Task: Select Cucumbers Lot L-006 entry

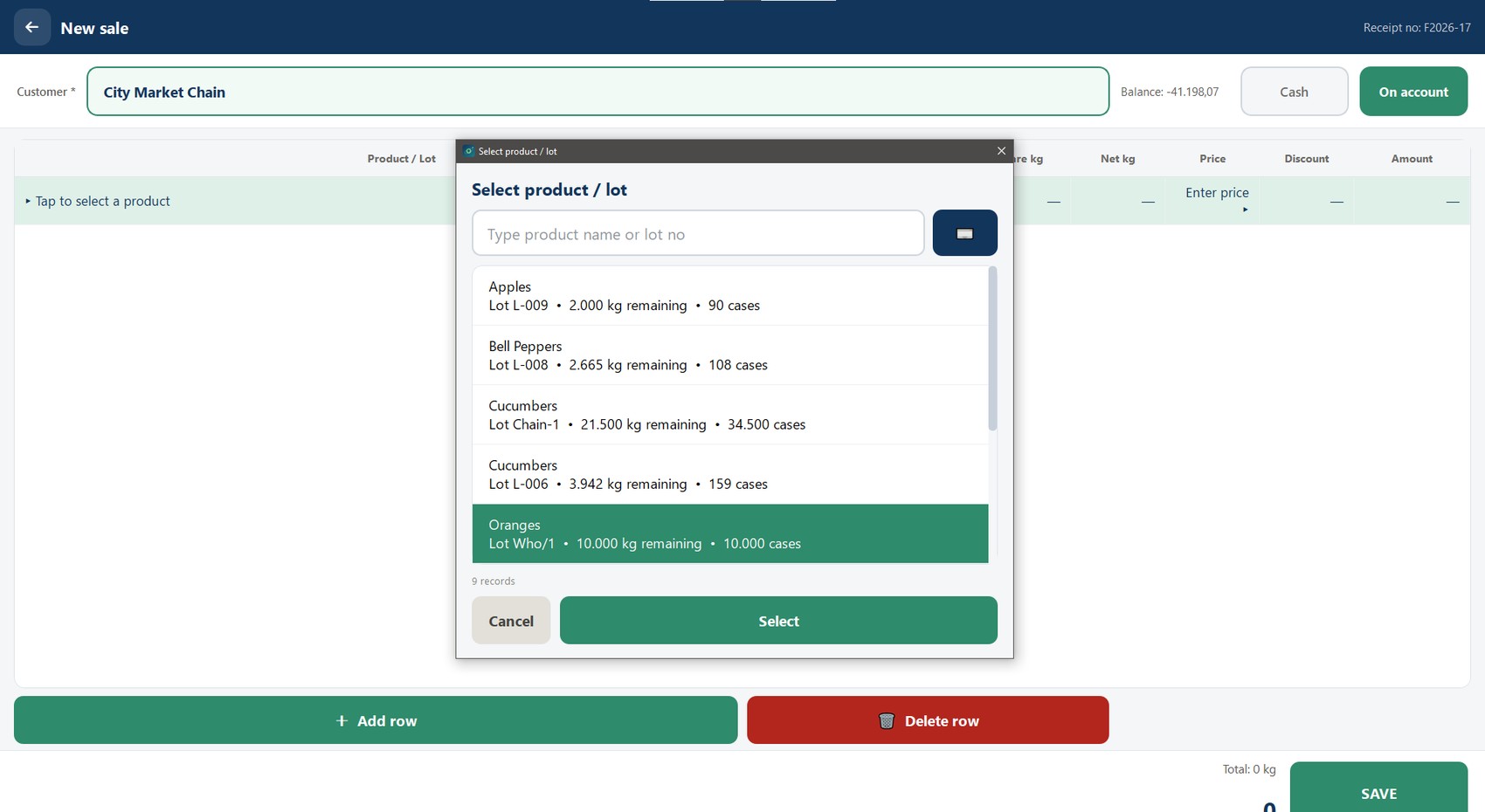Action: pos(730,474)
